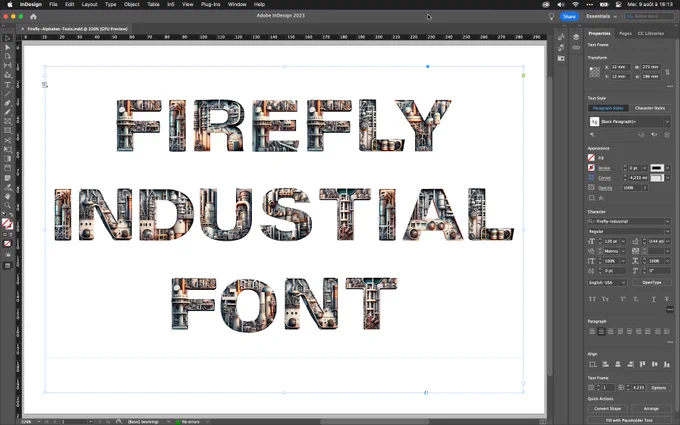Open the Essentials workspace dropdown

pos(602,16)
